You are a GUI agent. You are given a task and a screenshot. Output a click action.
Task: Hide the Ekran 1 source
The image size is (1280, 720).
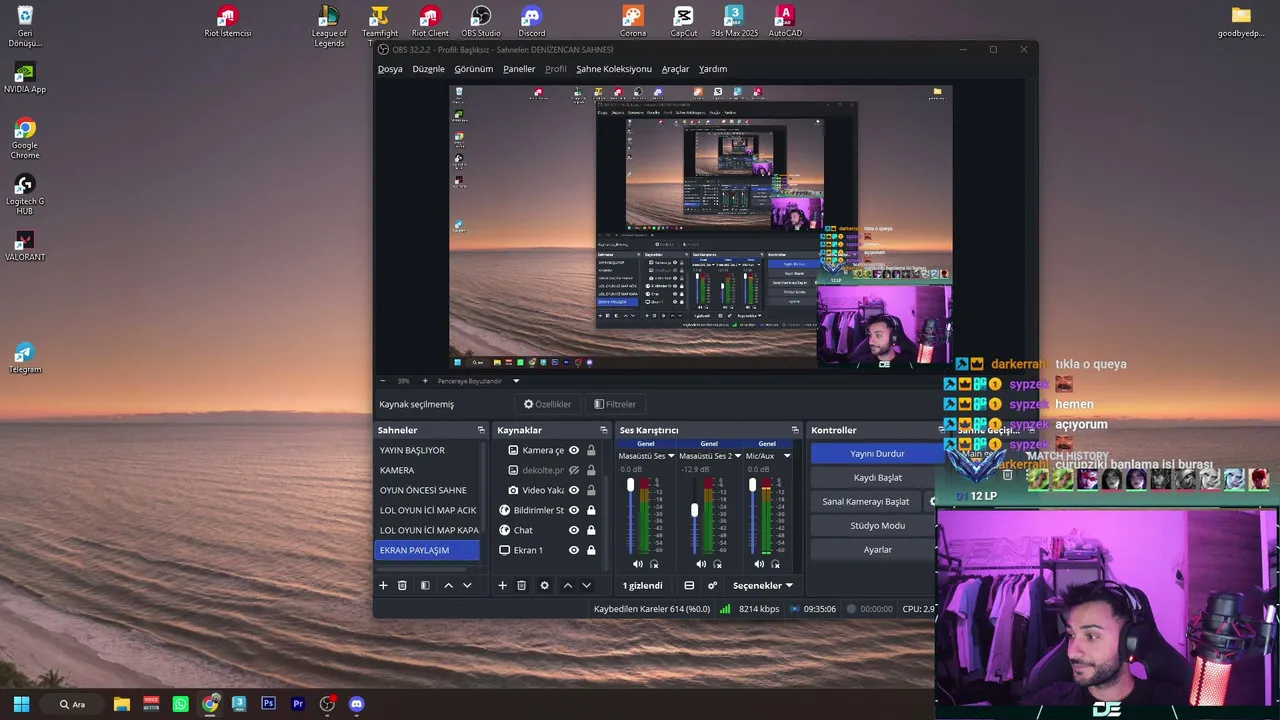click(x=574, y=550)
